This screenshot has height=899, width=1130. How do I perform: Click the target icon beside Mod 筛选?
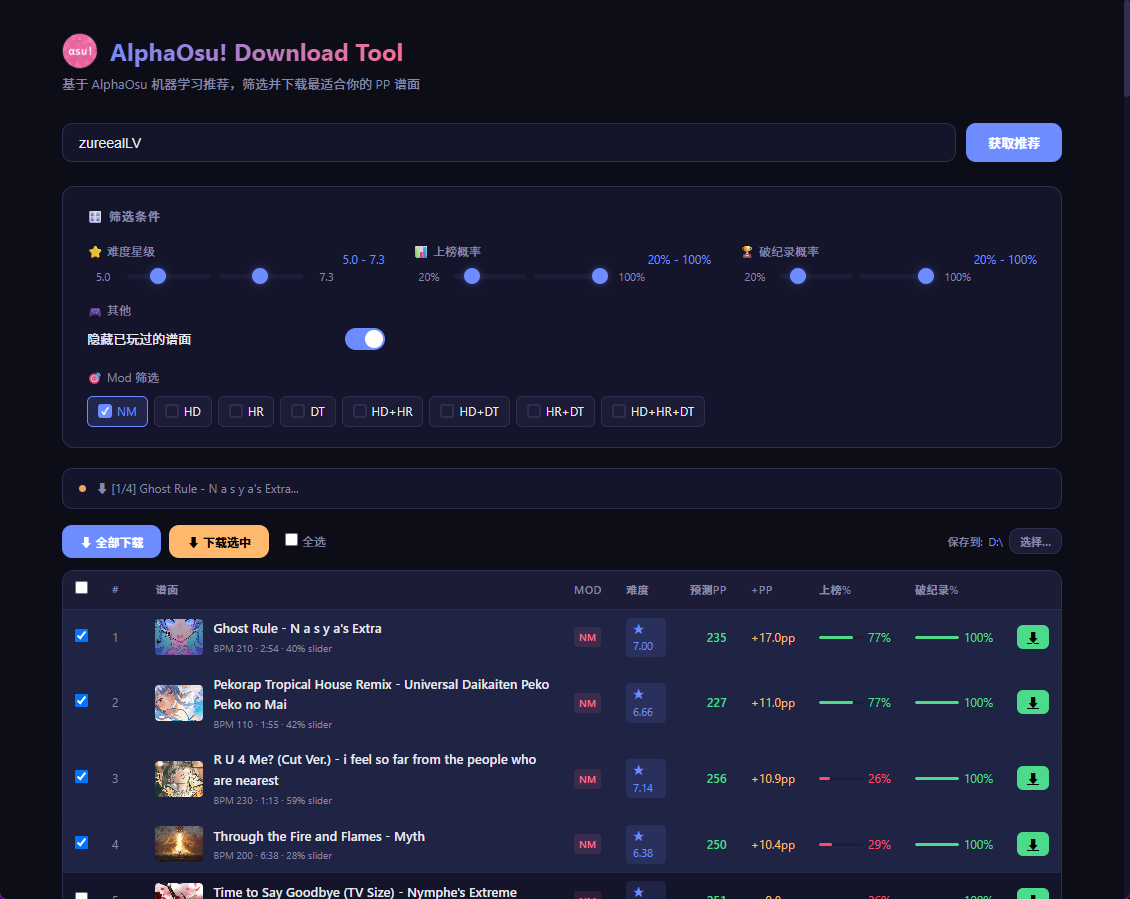click(94, 378)
